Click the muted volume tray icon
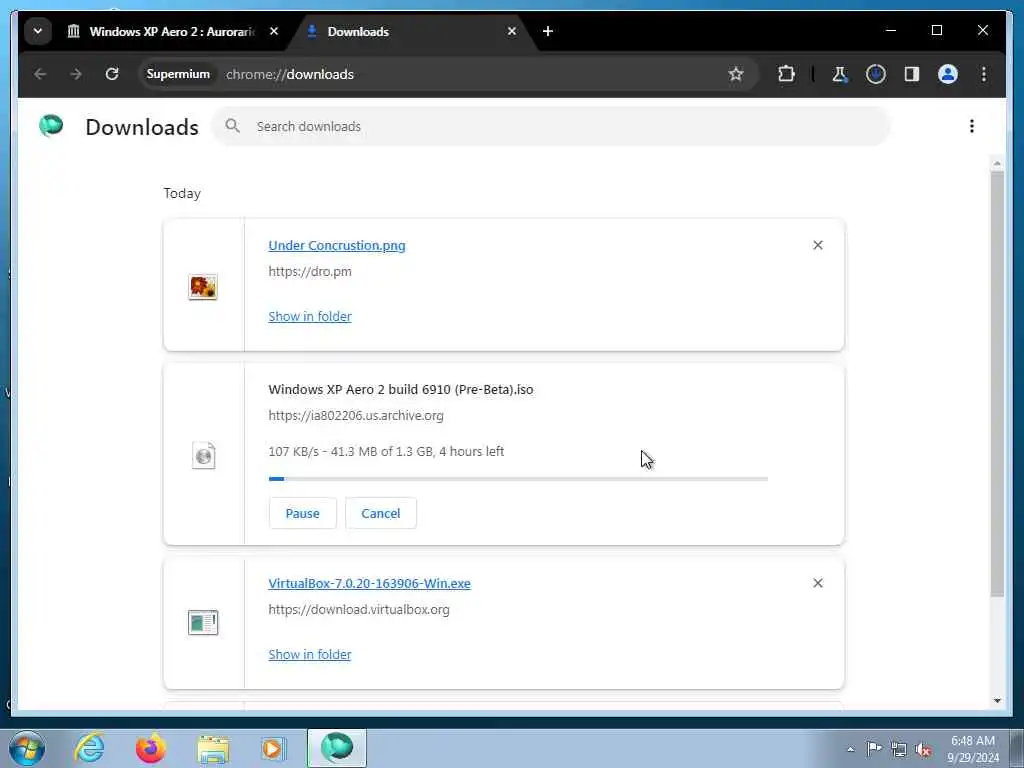Image resolution: width=1024 pixels, height=768 pixels. click(923, 750)
